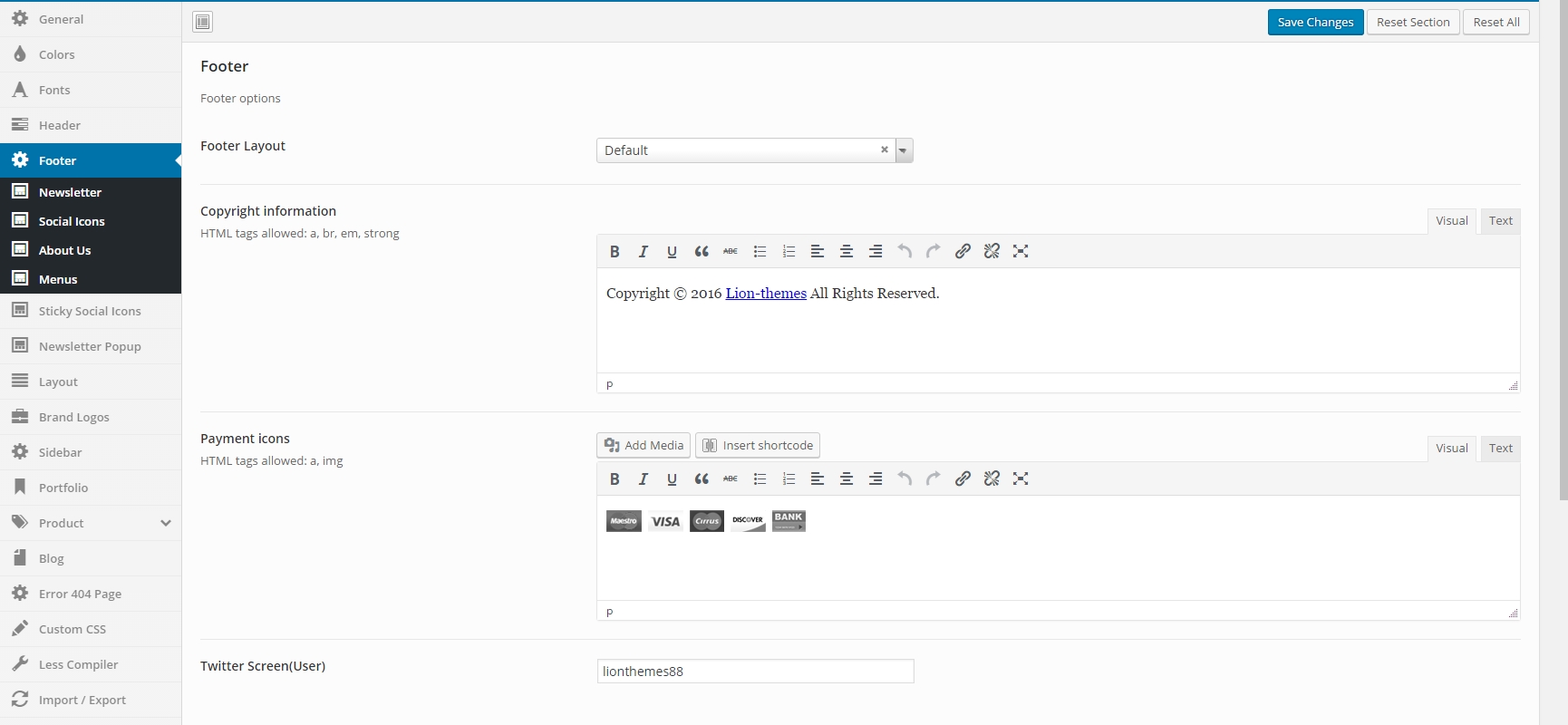Image resolution: width=1568 pixels, height=725 pixels.
Task: Click Bold in Copyright information editor
Action: [615, 251]
